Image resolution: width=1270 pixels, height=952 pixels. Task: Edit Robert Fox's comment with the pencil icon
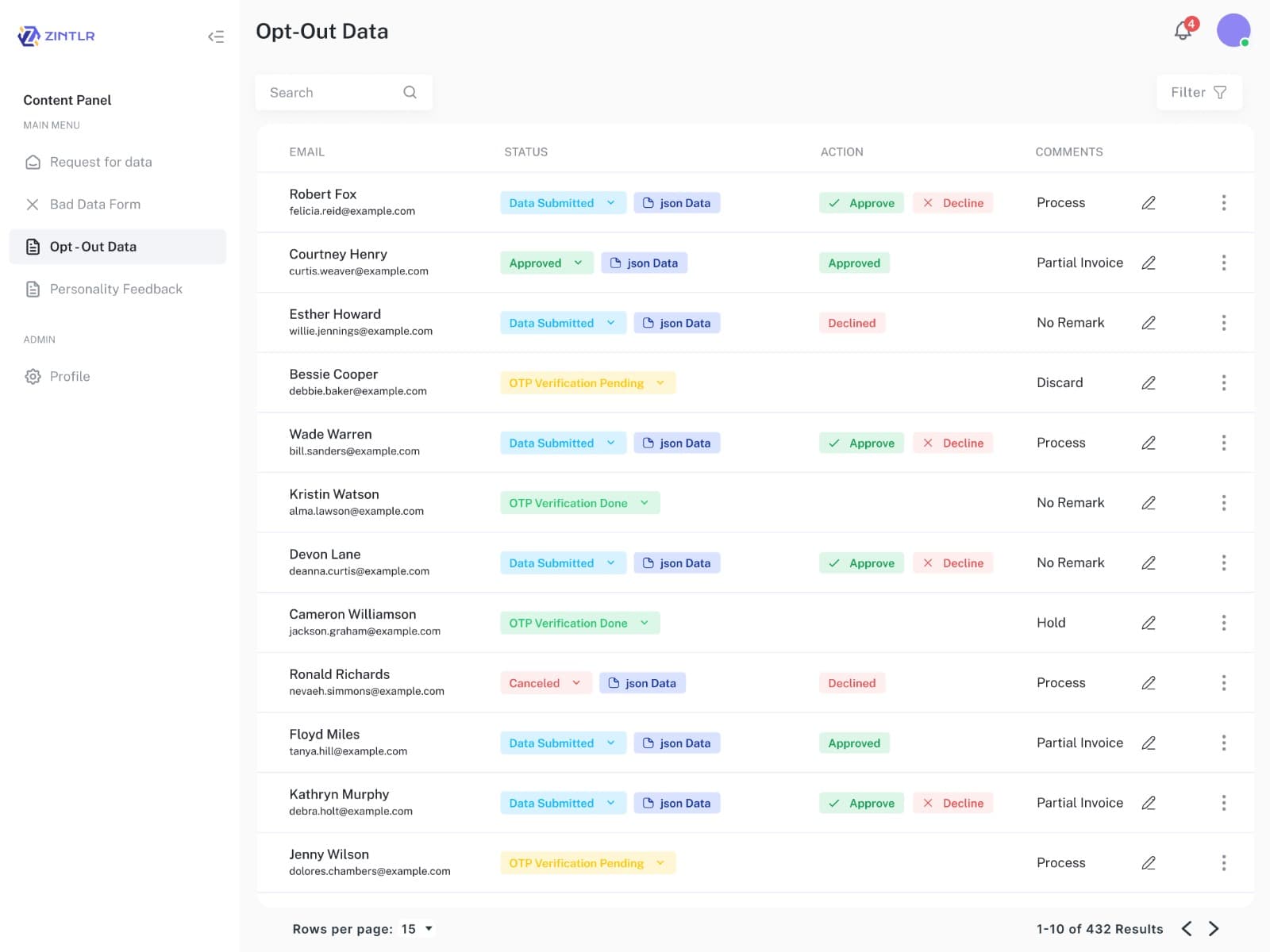(x=1149, y=202)
